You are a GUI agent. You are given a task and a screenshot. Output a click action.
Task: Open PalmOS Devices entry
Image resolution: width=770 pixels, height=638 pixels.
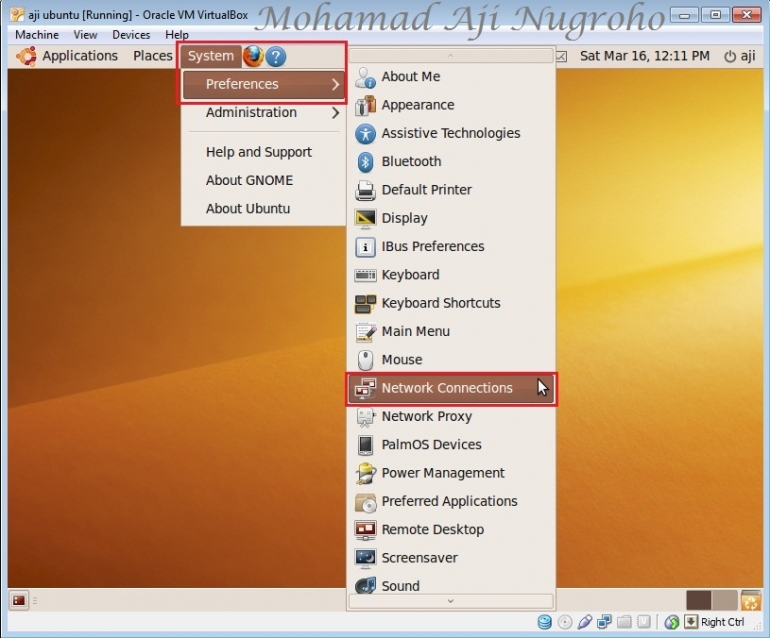click(451, 445)
